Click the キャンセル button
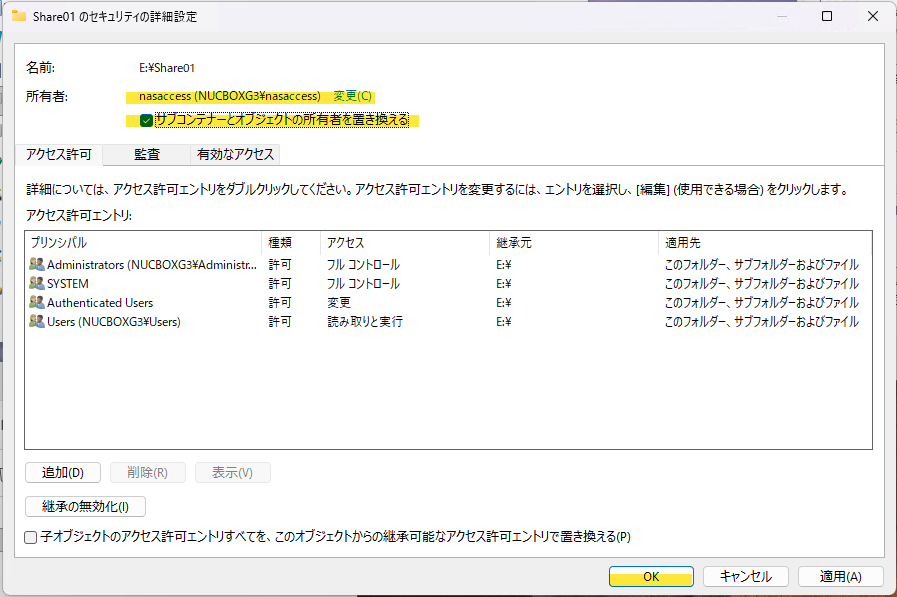 pyautogui.click(x=745, y=577)
